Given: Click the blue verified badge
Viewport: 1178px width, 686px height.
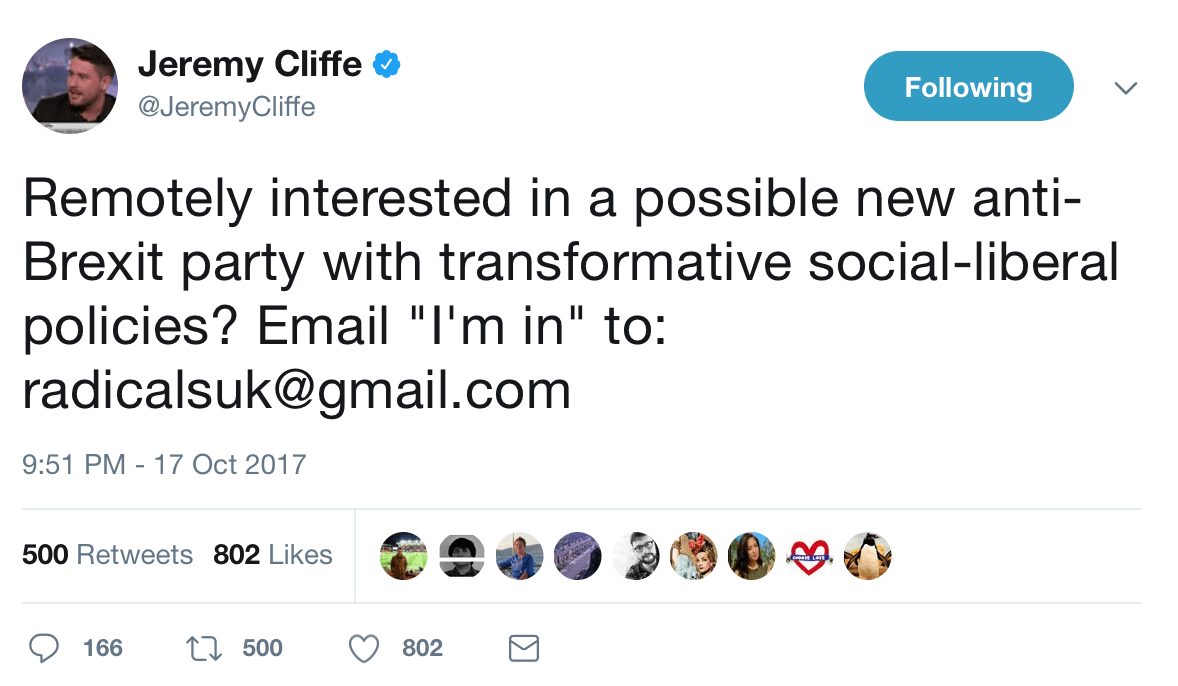Looking at the screenshot, I should pos(387,65).
